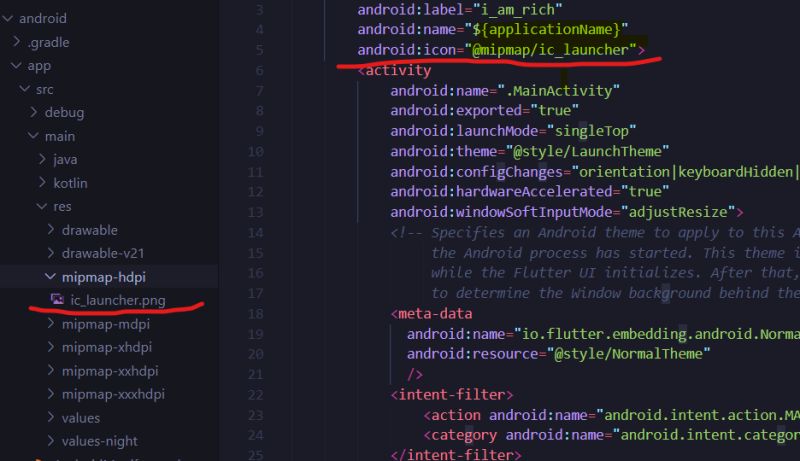Select the debug folder label
This screenshot has width=800, height=461.
coord(64,113)
